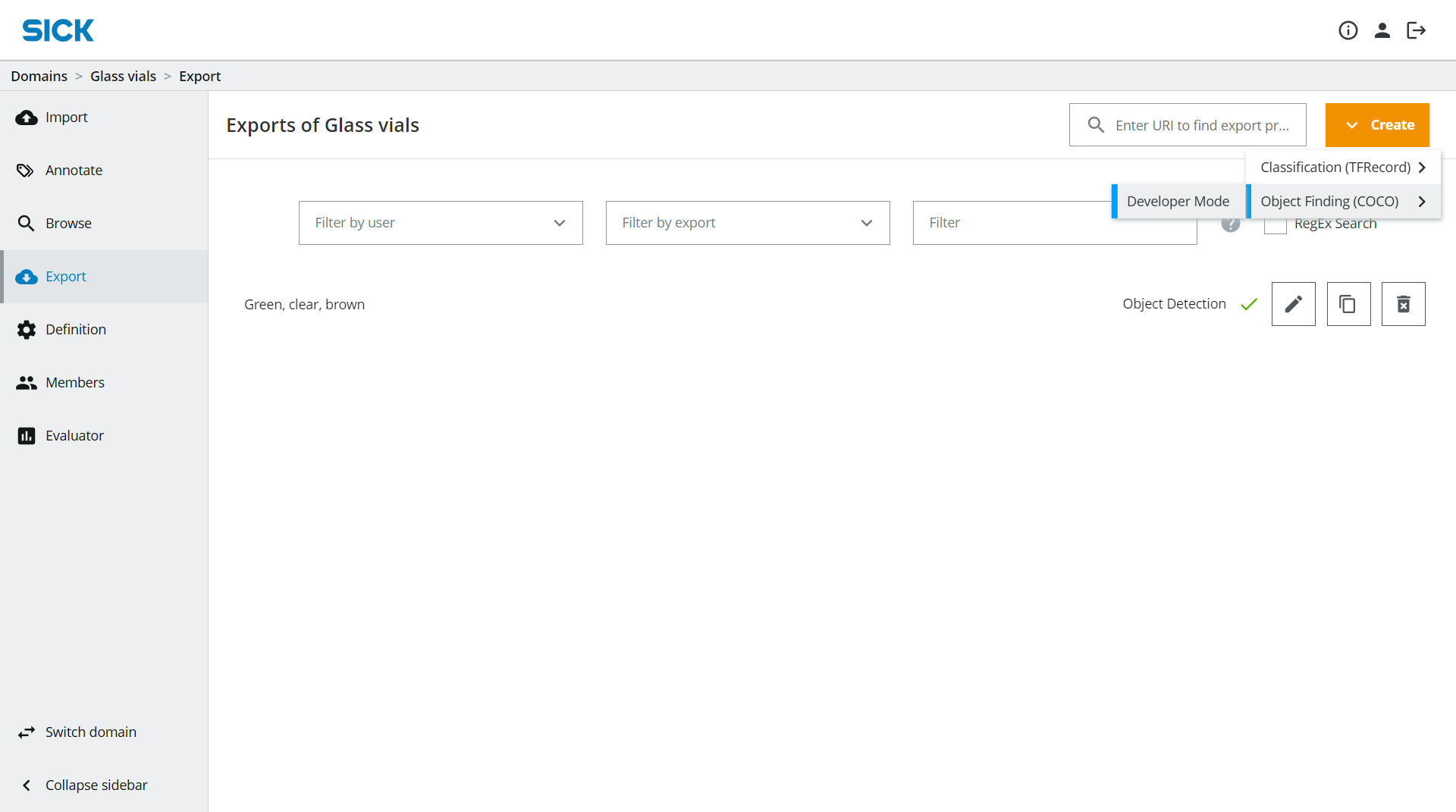Screen dimensions: 1456x812
Task: Open the Members page from the sidebar
Action: click(74, 382)
